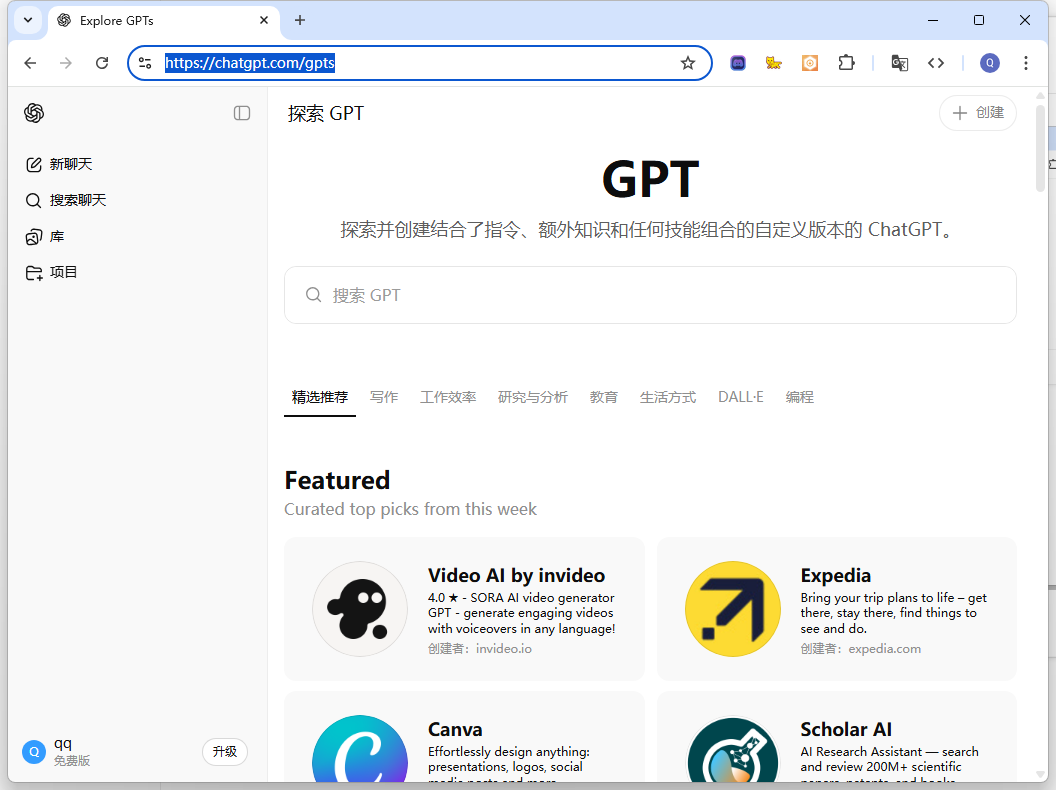Switch to the 写作 tab

tap(384, 397)
